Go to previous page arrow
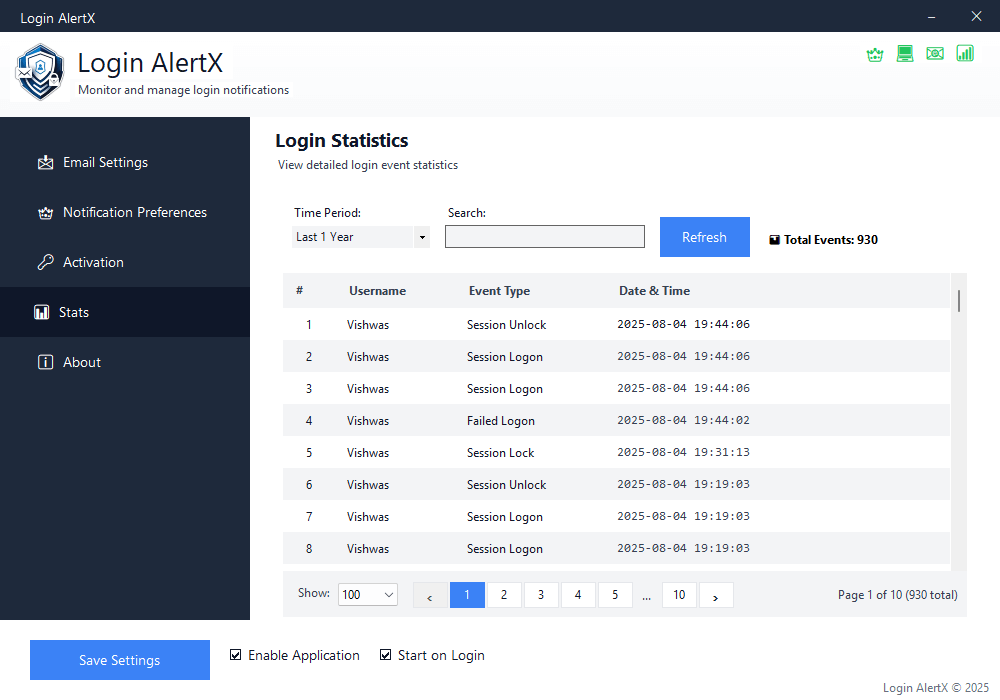The image size is (1000, 700). 430,595
